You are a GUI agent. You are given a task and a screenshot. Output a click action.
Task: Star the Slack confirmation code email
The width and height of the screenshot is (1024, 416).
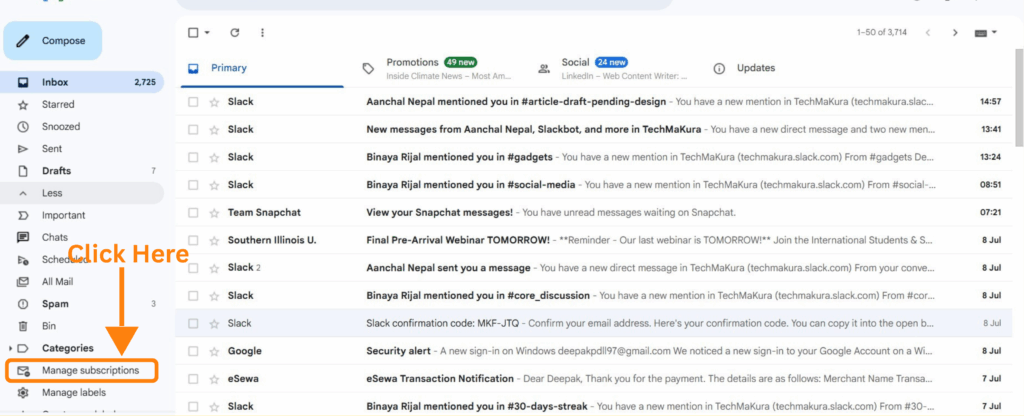(214, 323)
